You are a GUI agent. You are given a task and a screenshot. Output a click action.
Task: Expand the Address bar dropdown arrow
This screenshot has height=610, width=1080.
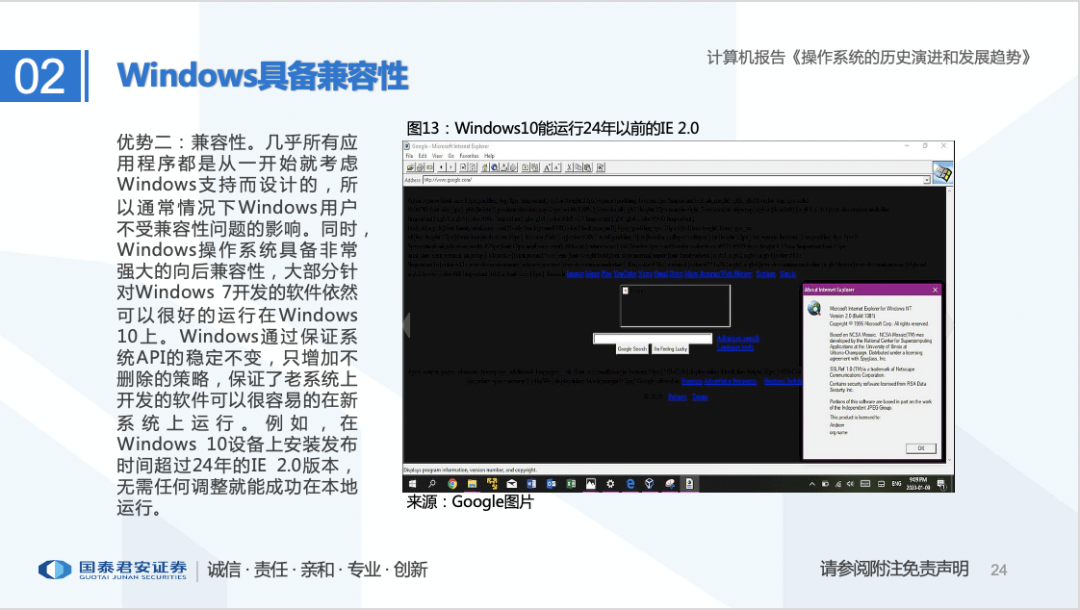926,180
